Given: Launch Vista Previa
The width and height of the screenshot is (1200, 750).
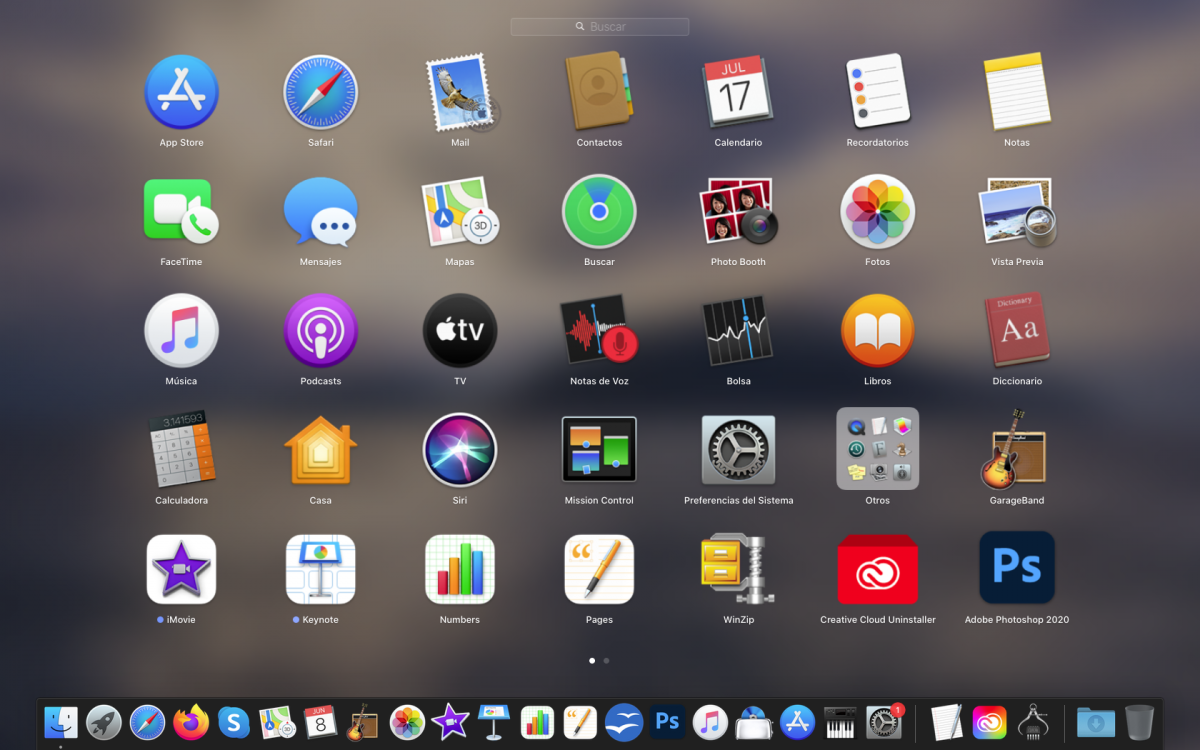Looking at the screenshot, I should (1017, 211).
